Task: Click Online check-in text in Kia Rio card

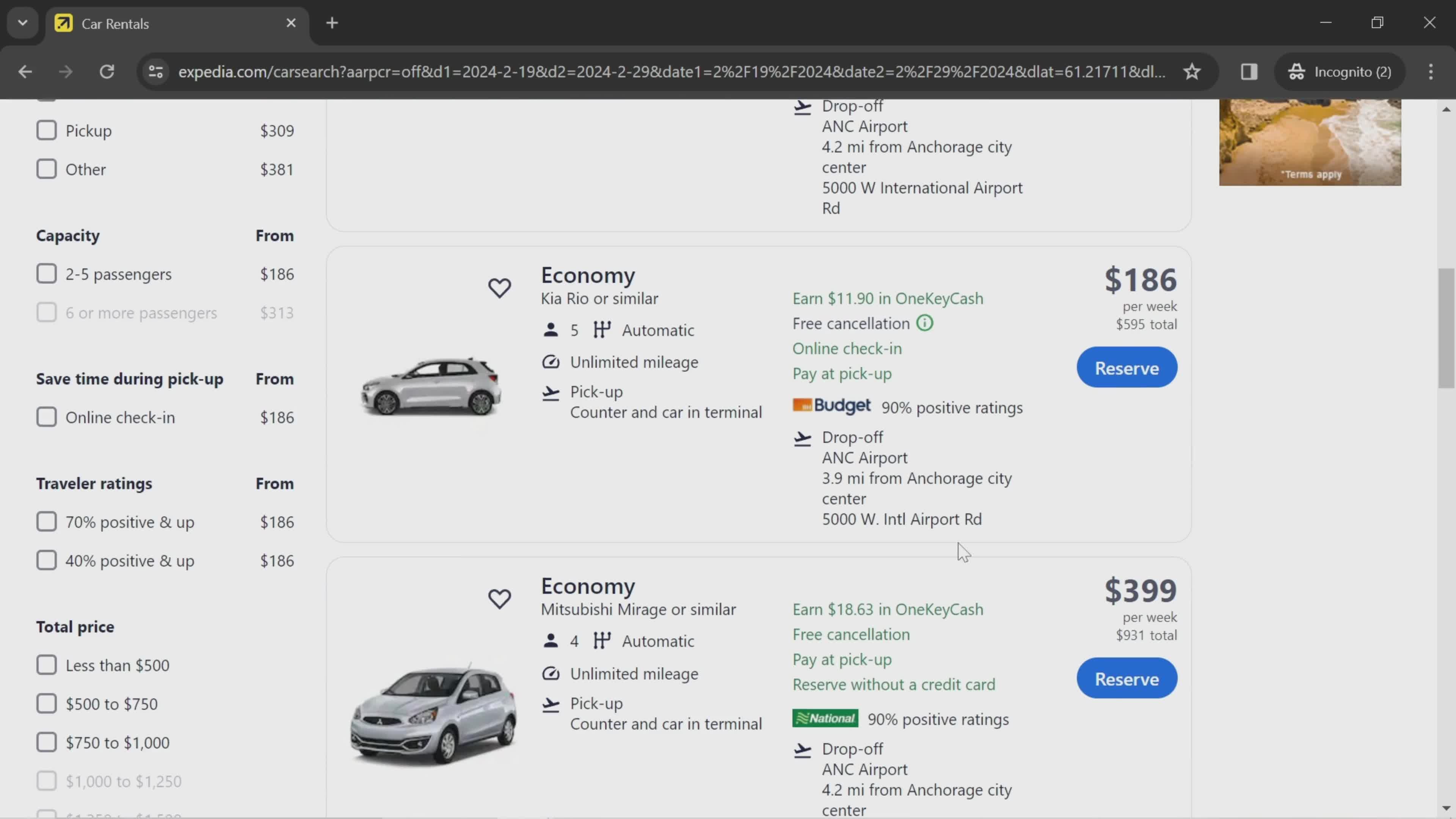Action: [847, 349]
